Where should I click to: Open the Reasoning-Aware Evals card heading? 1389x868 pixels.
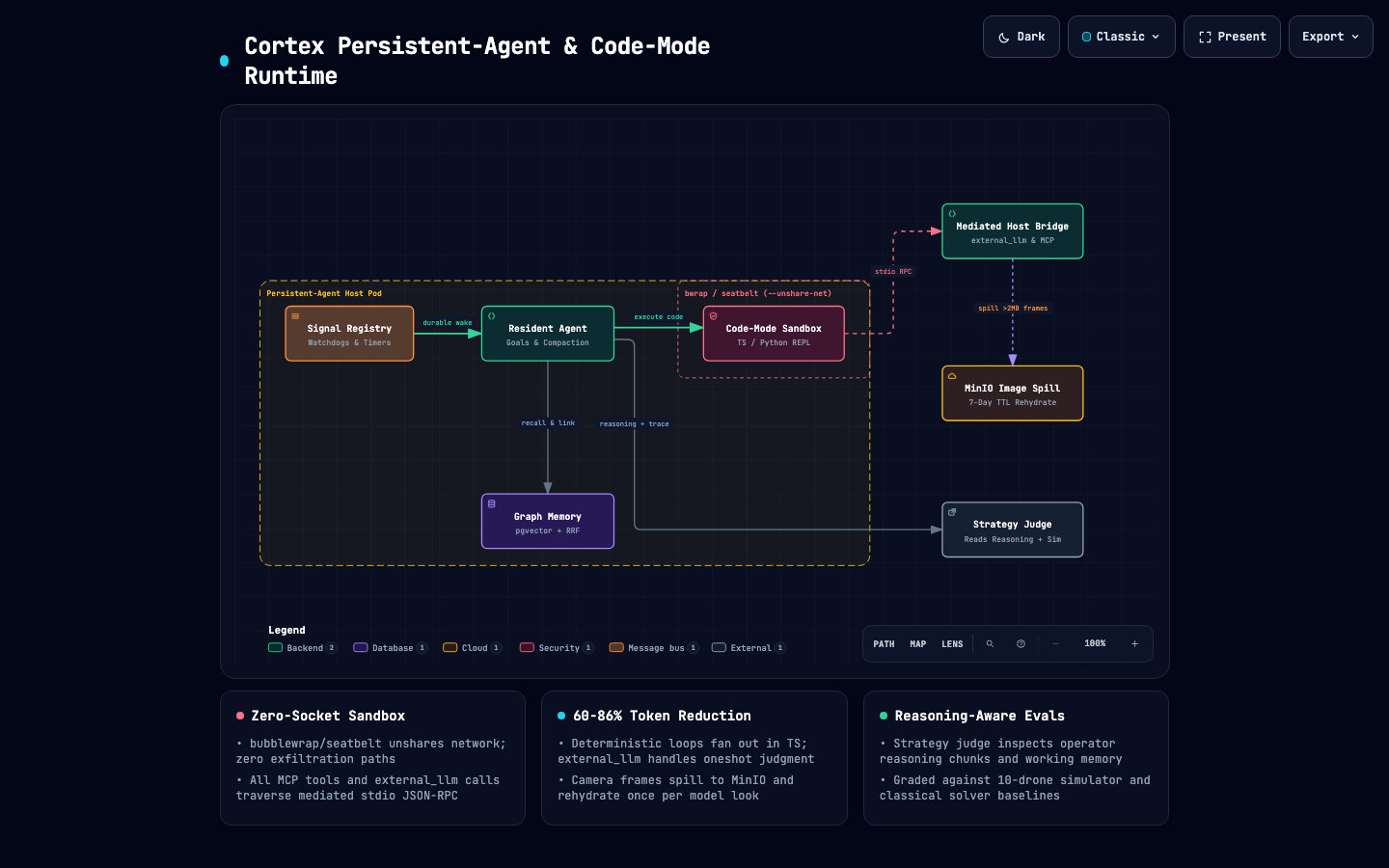click(979, 716)
